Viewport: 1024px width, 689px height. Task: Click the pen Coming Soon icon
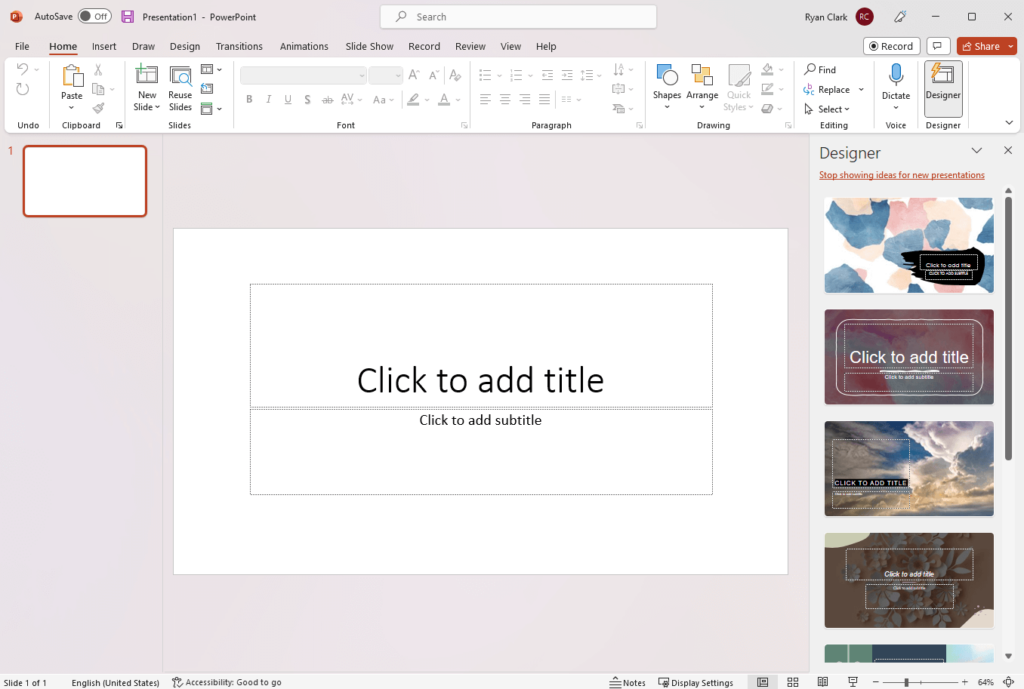pyautogui.click(x=900, y=17)
